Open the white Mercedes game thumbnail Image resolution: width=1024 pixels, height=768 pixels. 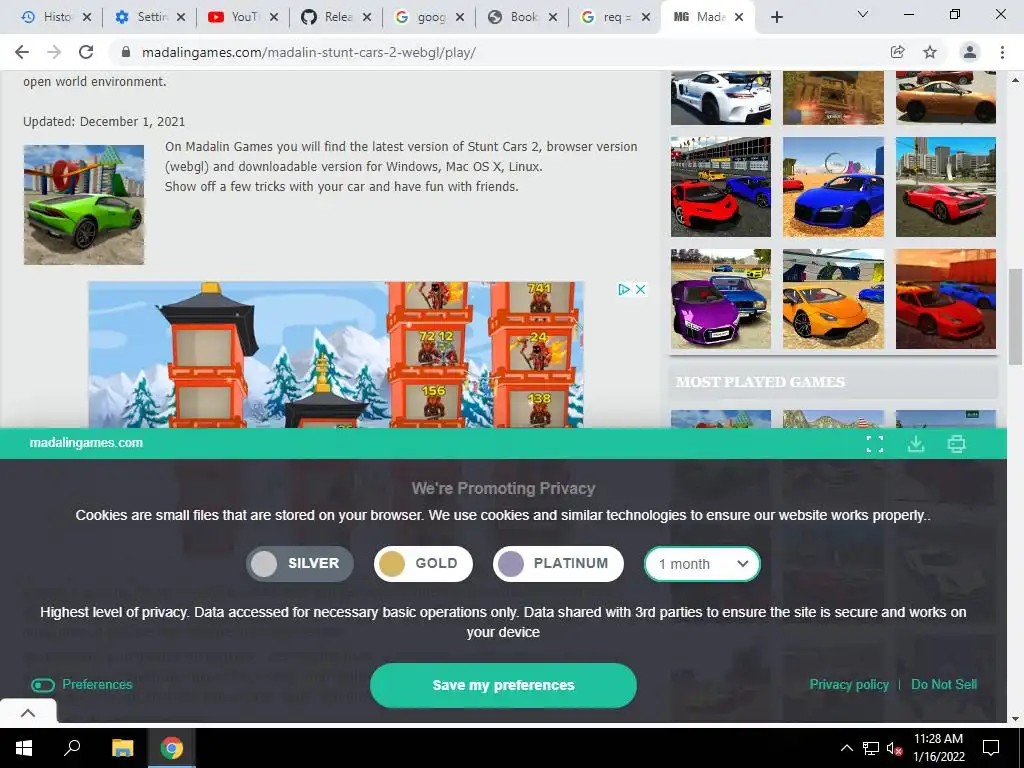pyautogui.click(x=721, y=97)
